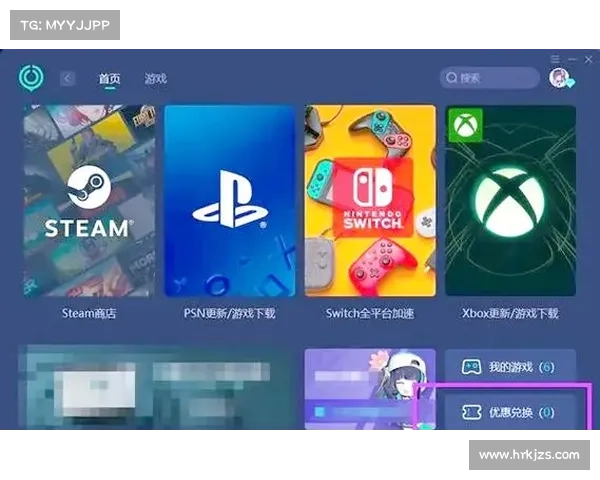
Task: Click the PSN更新/游戏下载 label
Action: tap(230, 313)
